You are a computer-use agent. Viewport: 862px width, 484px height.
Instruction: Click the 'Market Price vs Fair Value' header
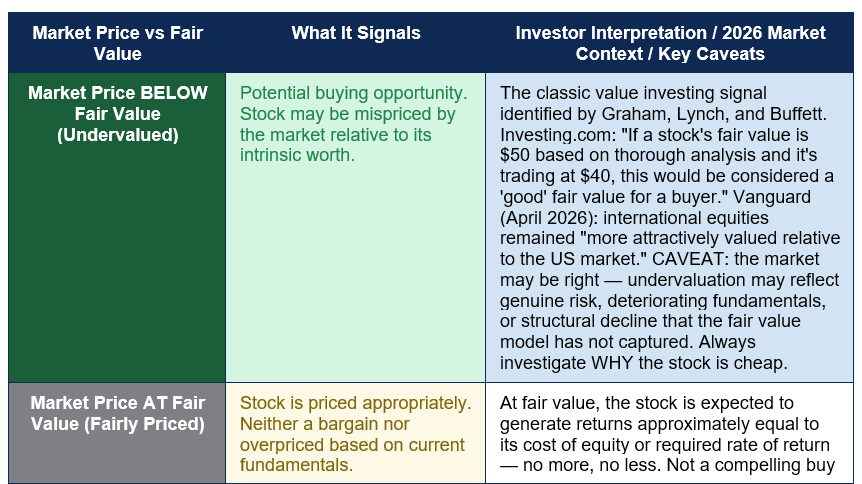117,43
